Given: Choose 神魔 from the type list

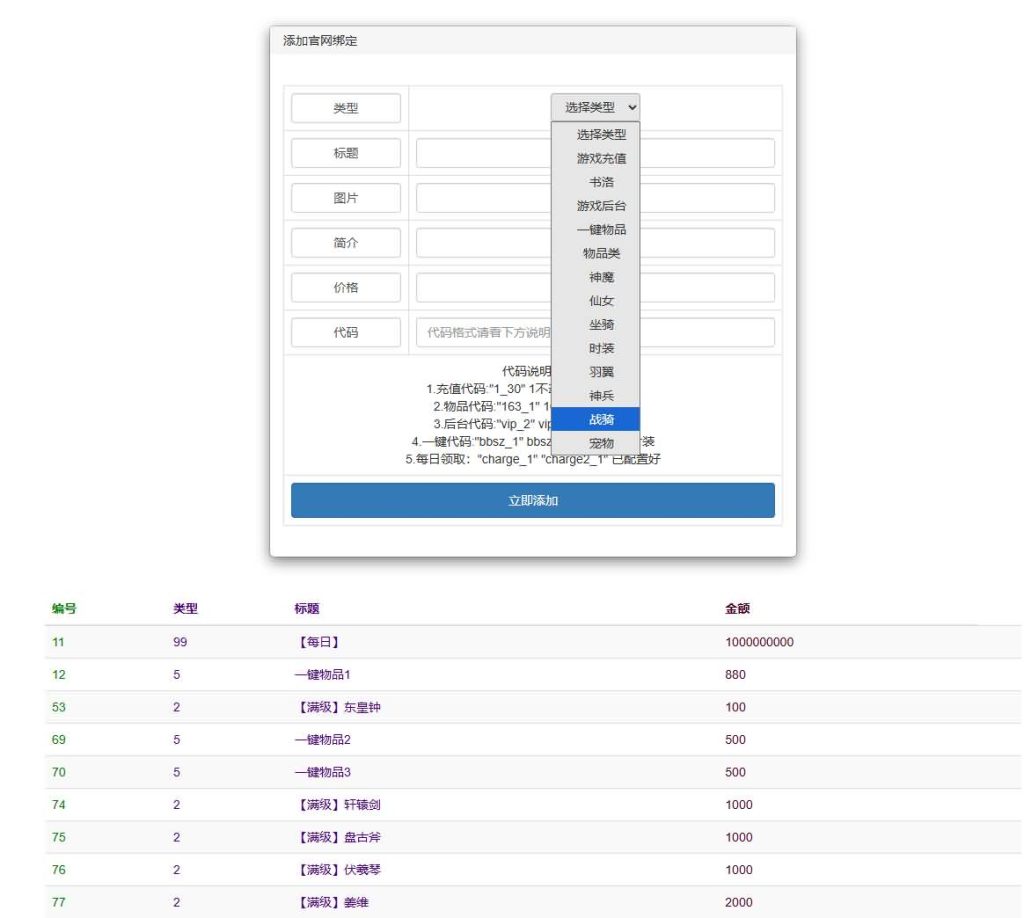Looking at the screenshot, I should tap(600, 277).
